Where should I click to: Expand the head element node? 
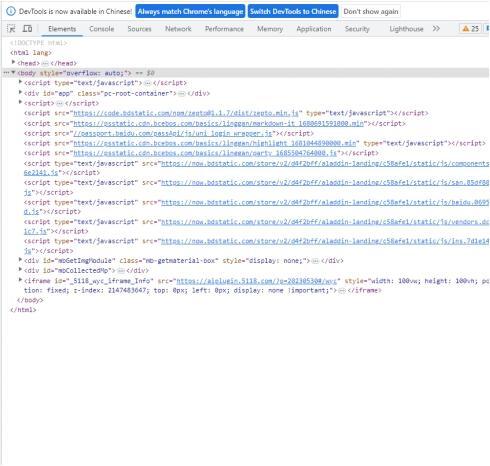point(13,62)
